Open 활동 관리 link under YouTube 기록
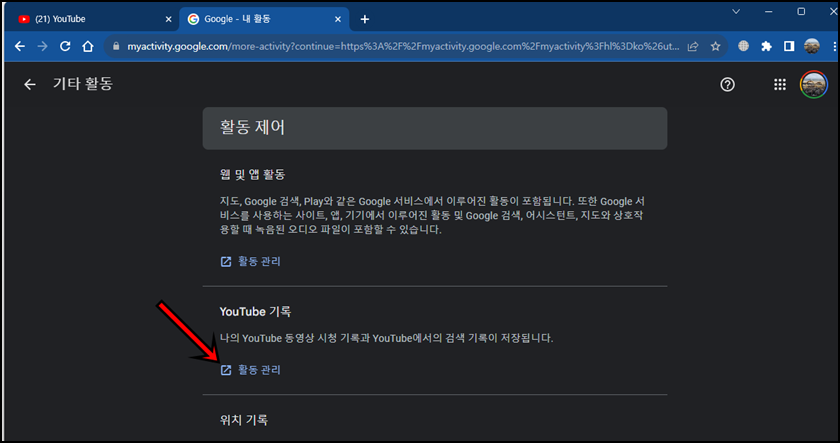840x443 pixels. click(x=250, y=370)
